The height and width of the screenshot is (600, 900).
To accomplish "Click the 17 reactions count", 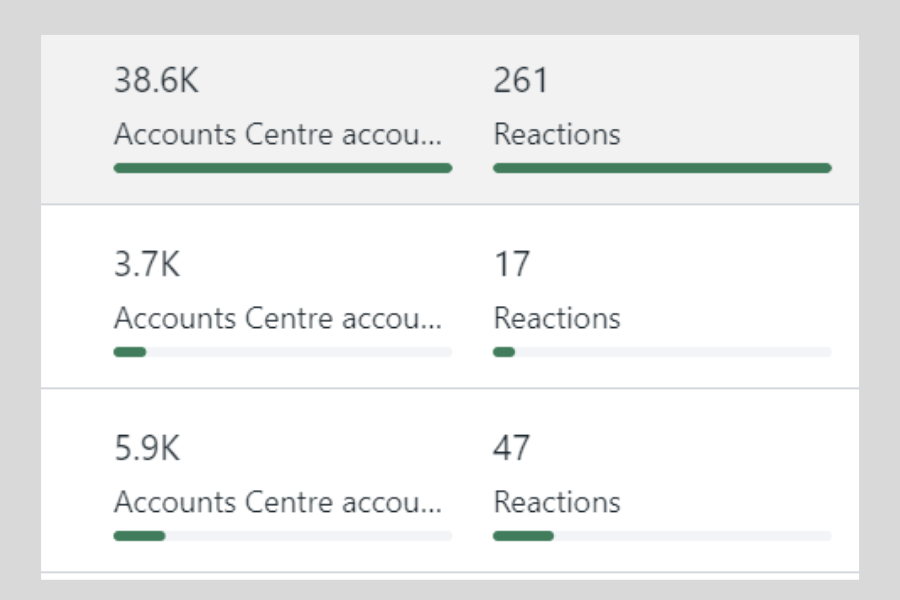I will [x=512, y=266].
